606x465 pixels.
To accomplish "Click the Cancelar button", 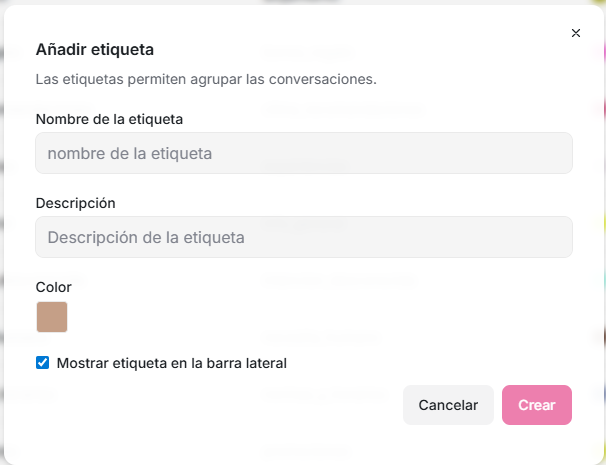I will 448,405.
